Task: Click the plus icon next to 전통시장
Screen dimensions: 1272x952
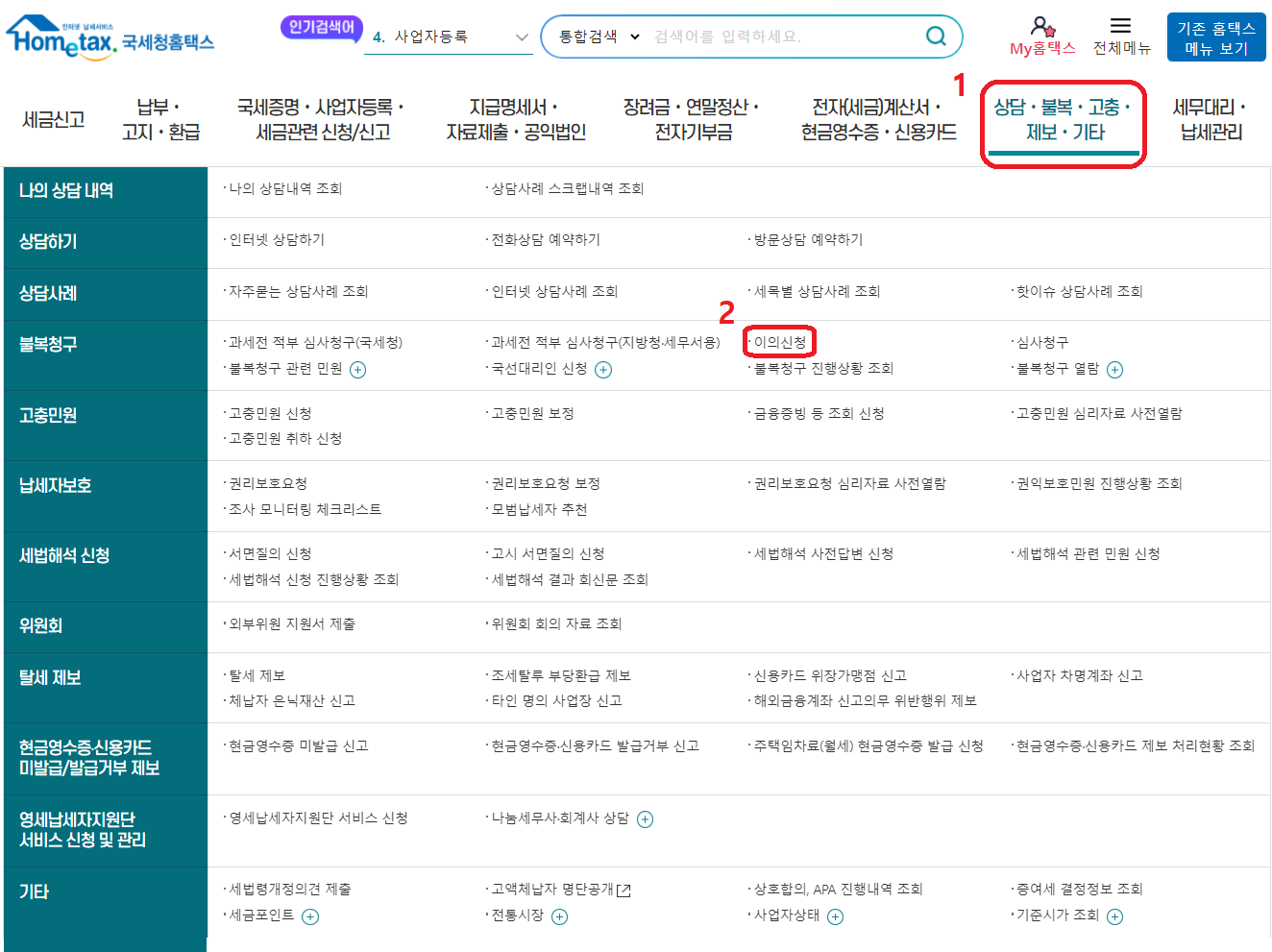Action: pyautogui.click(x=558, y=916)
